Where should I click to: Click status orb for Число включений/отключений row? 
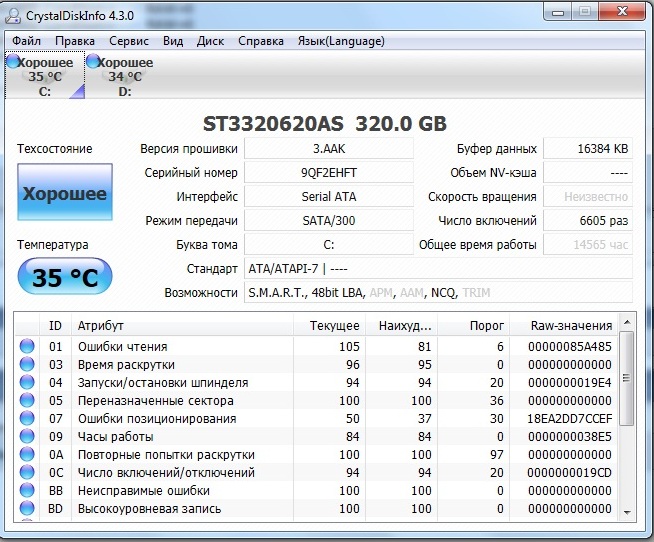tap(27, 472)
